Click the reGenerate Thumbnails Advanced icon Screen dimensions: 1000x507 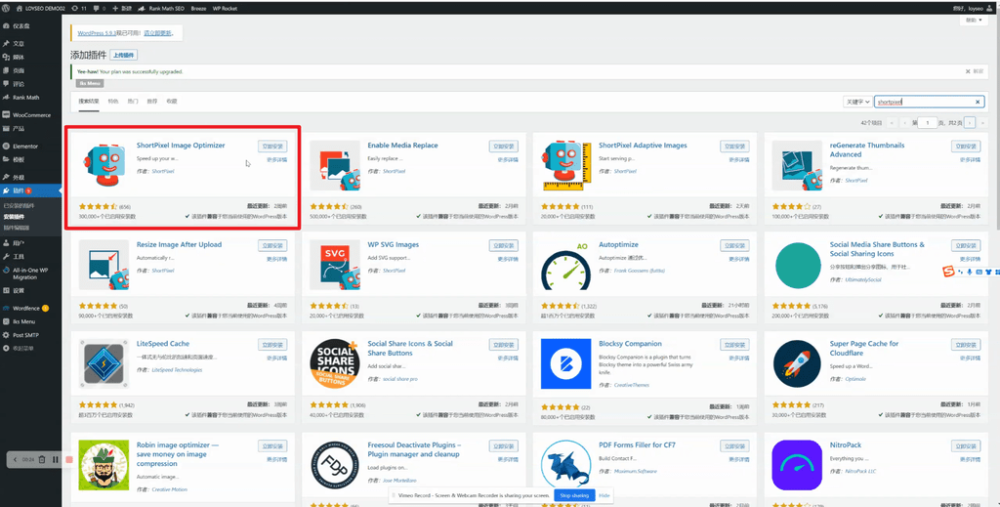[x=797, y=166]
